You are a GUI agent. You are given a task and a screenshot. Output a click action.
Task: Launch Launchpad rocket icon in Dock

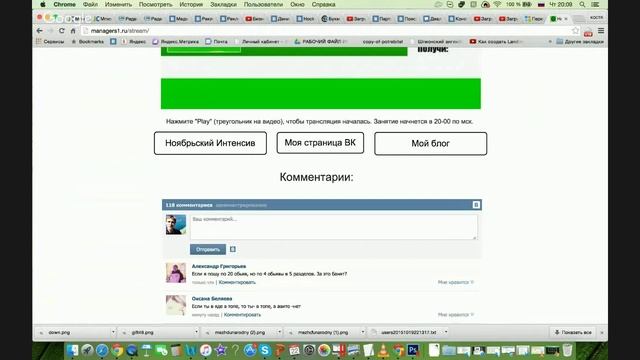pyautogui.click(x=87, y=350)
